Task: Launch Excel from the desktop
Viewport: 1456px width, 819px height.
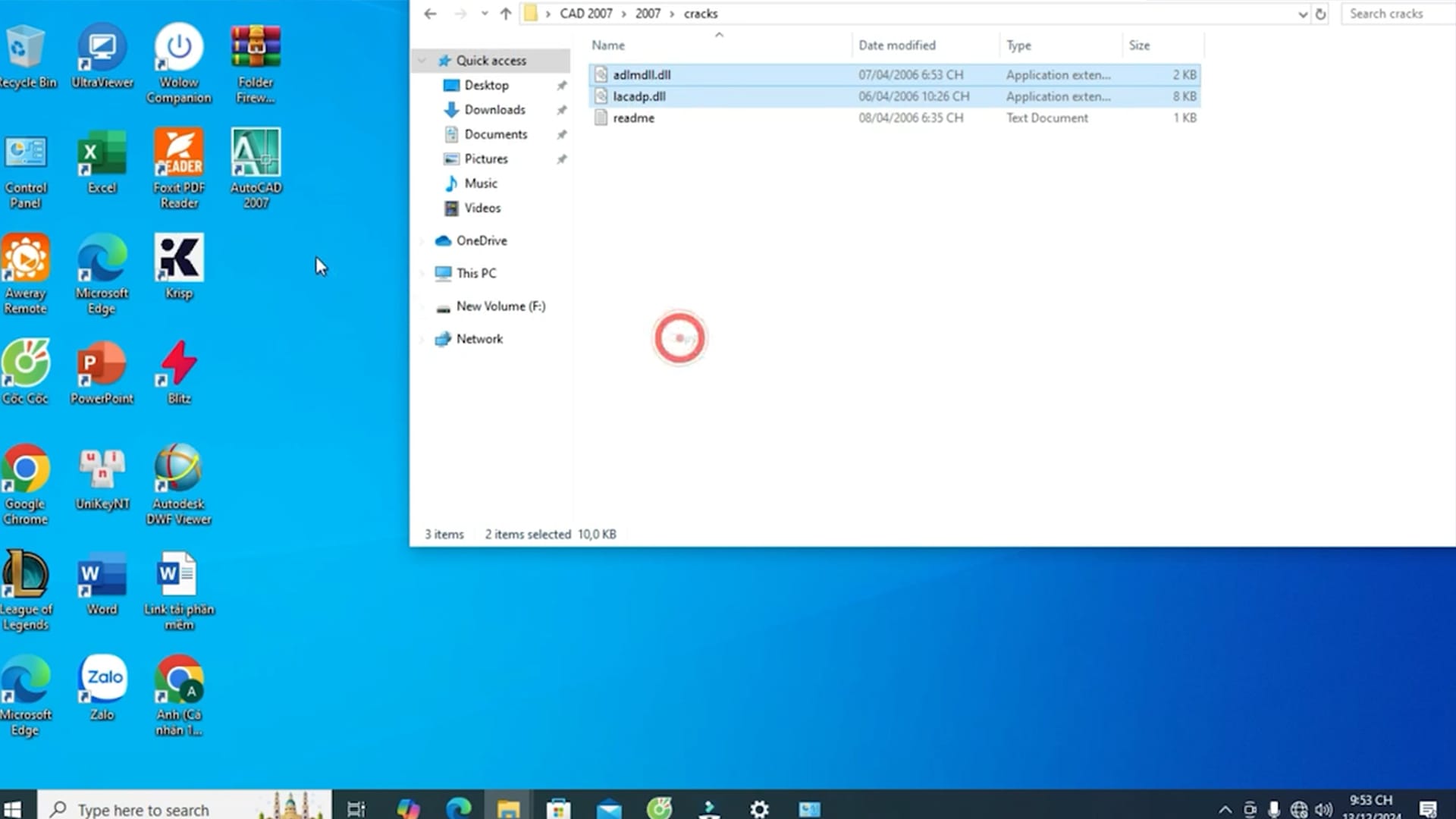Action: 102,163
